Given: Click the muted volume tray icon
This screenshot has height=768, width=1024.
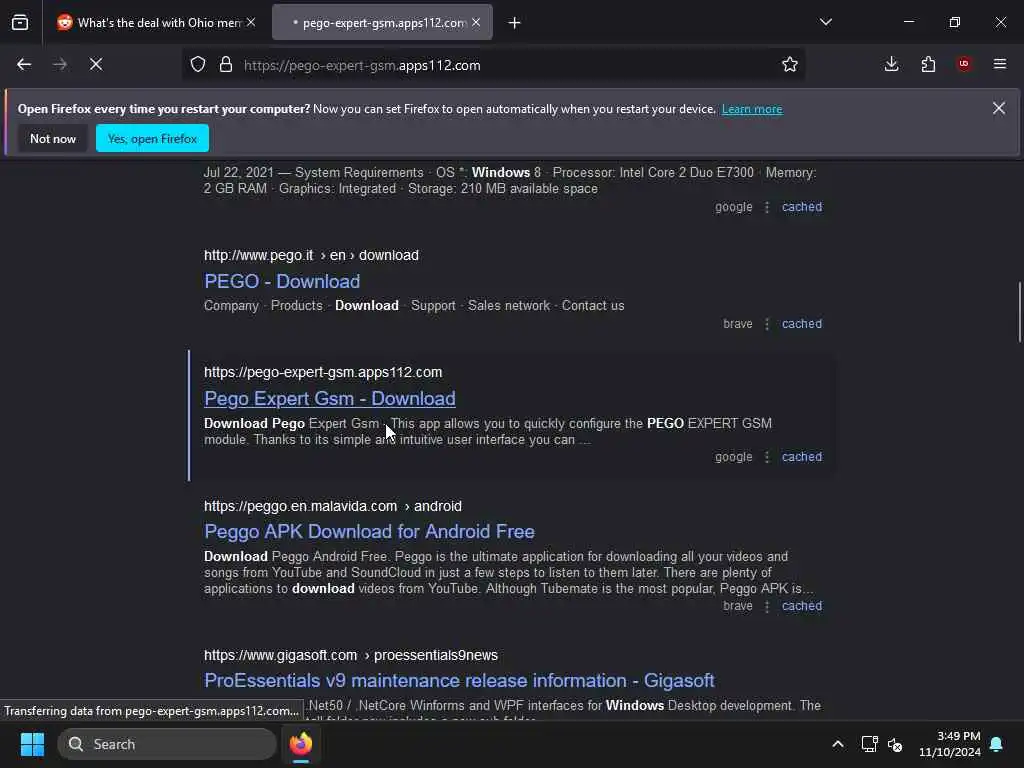Looking at the screenshot, I should [x=895, y=744].
